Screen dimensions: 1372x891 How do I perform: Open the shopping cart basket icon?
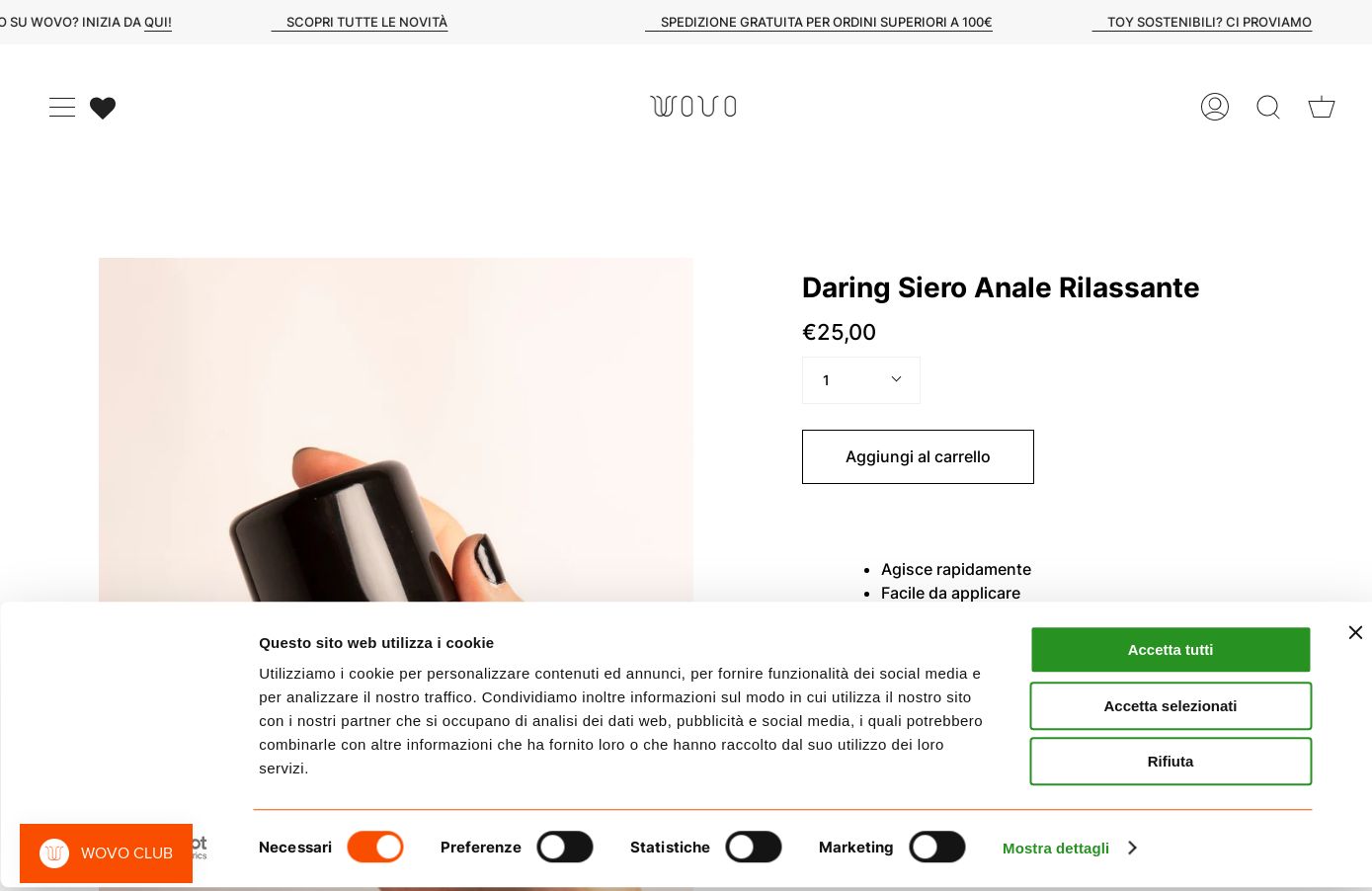[x=1322, y=107]
